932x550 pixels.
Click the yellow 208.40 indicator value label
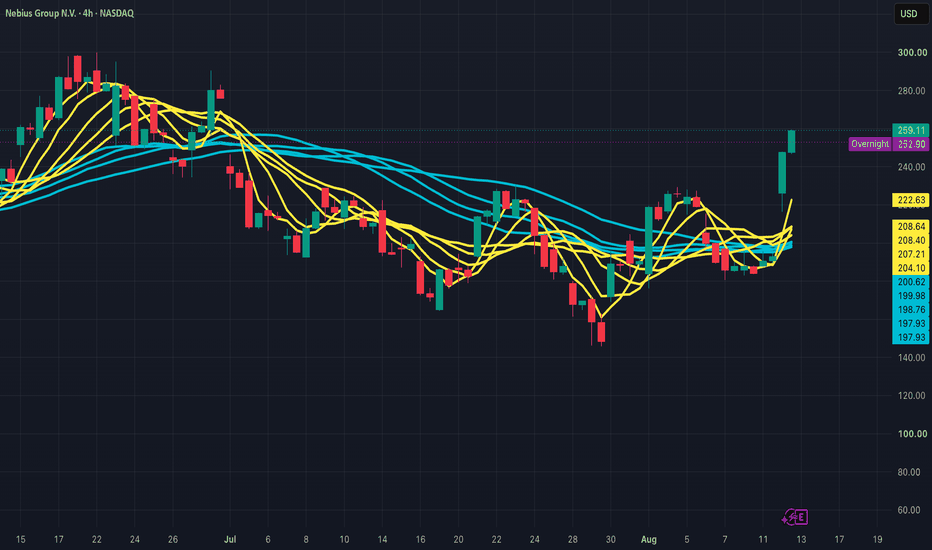click(x=911, y=240)
